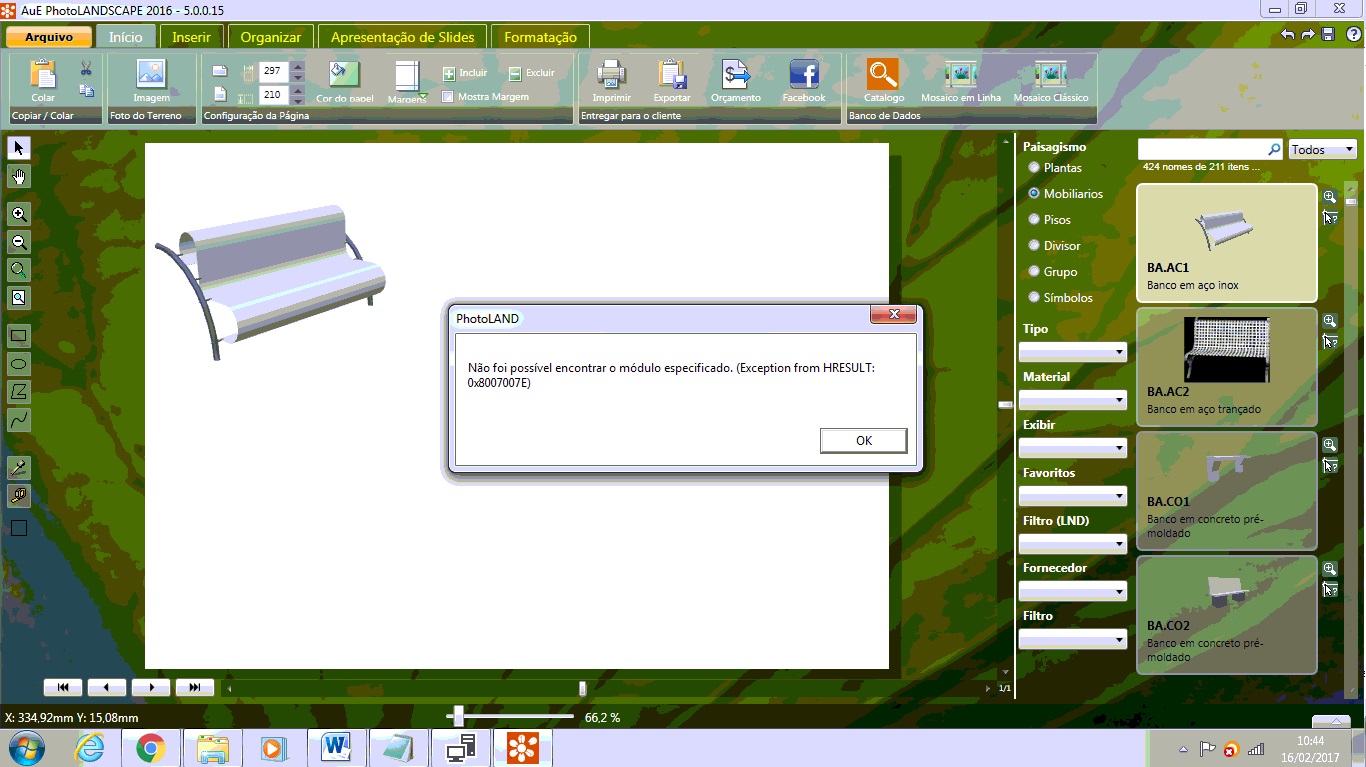Choose the hand pan tool

19,177
